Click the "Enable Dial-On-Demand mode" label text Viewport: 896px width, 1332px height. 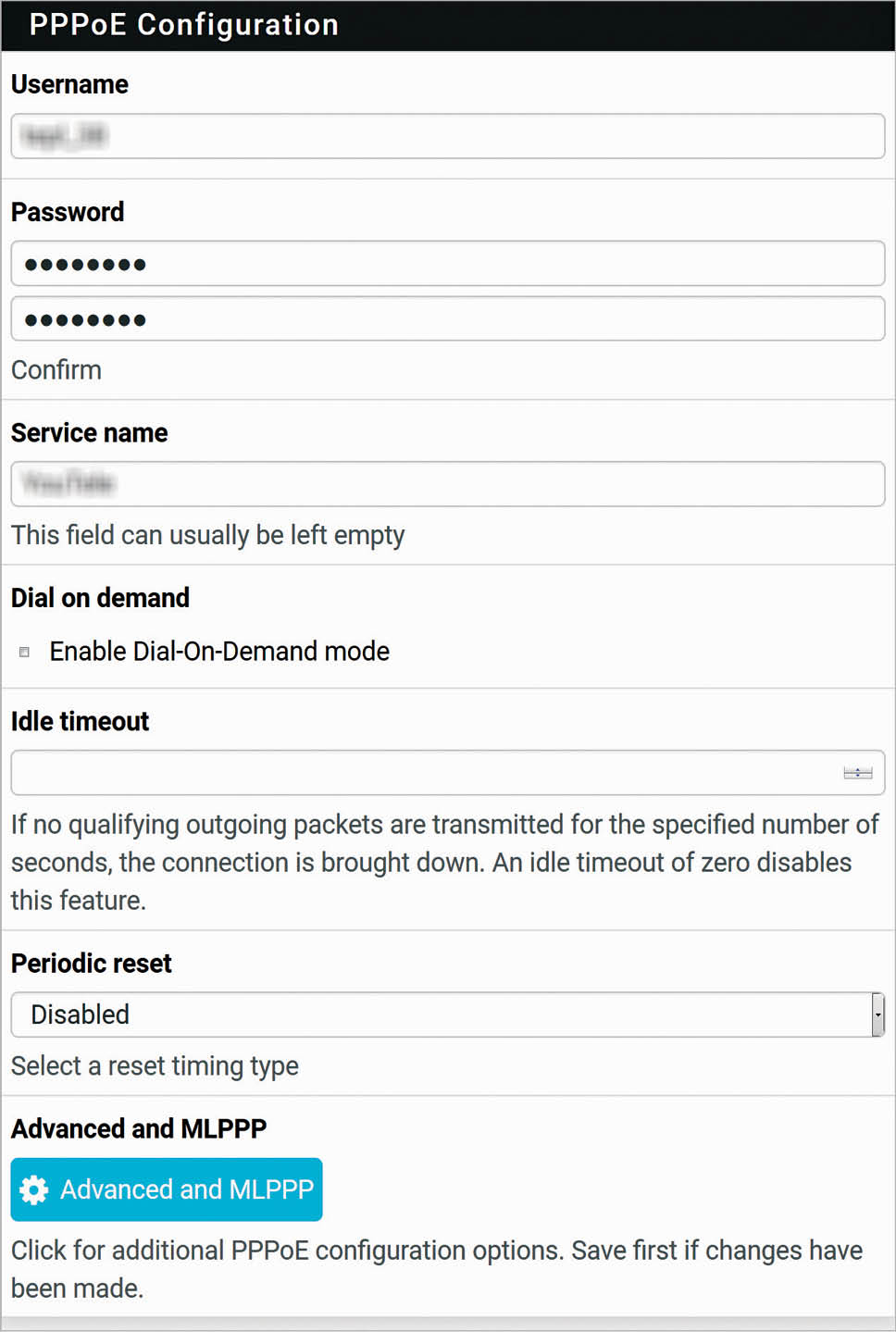[219, 652]
